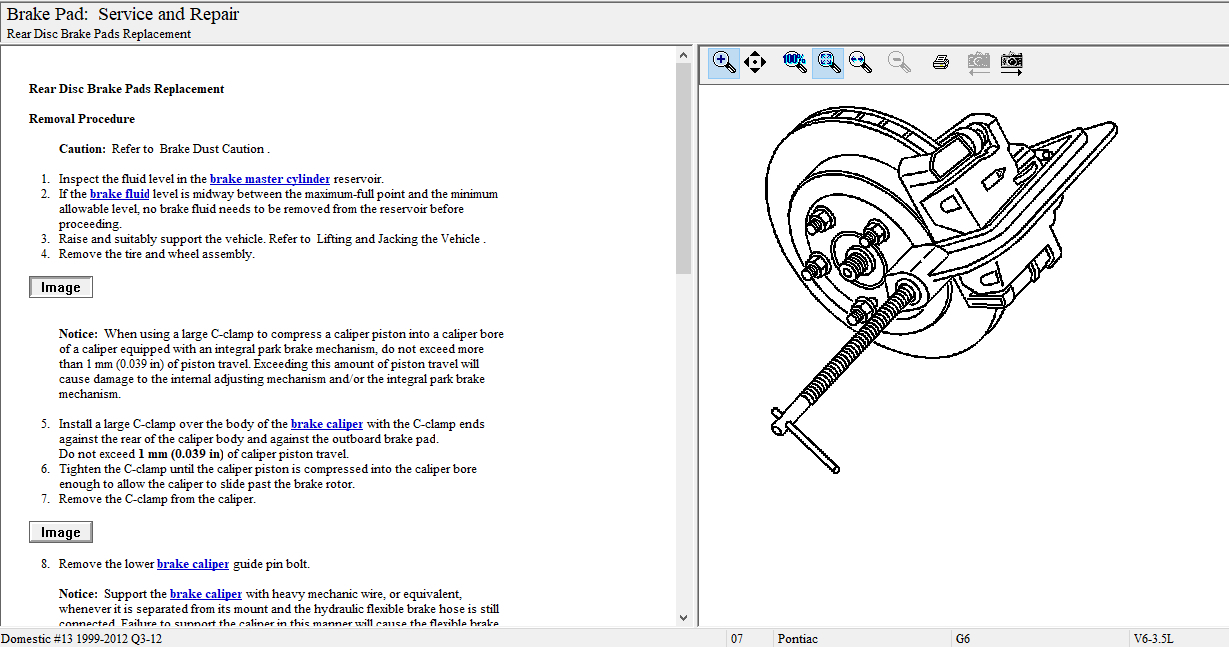Screen dimensions: 1229x647
Task: Select the zoom in magnifier tool
Action: tap(724, 63)
